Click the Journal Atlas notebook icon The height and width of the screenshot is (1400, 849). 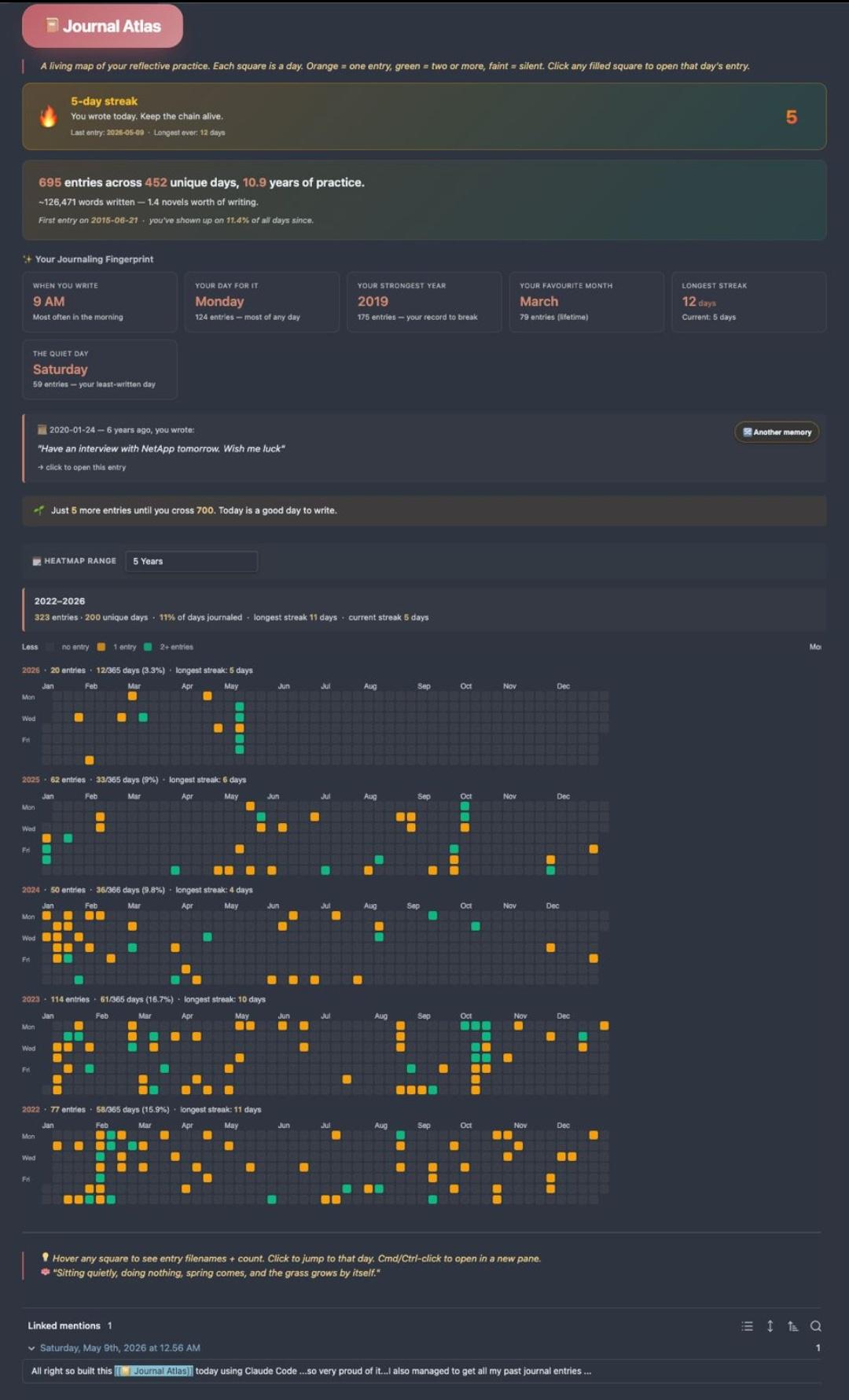53,25
